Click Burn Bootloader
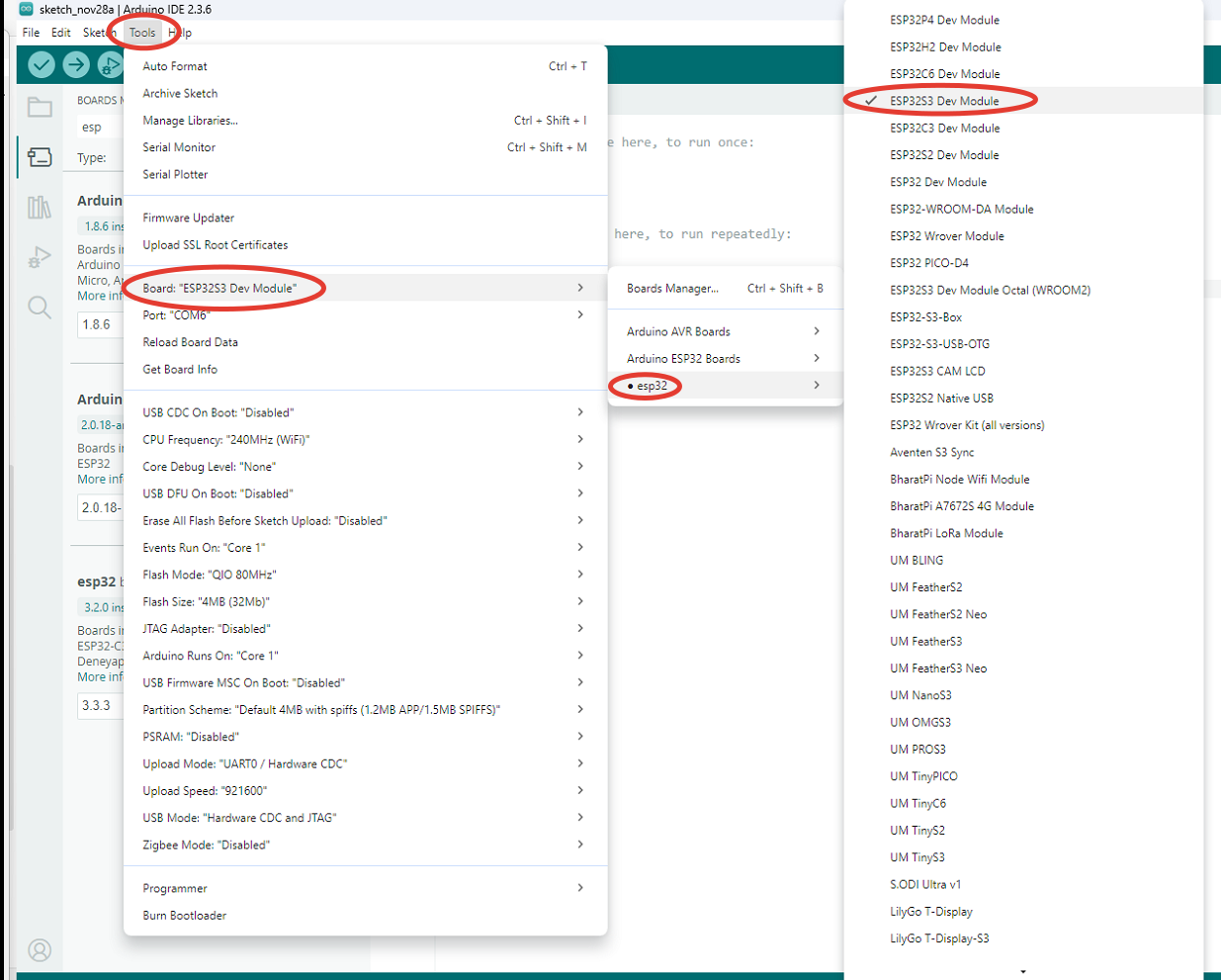 (x=185, y=916)
